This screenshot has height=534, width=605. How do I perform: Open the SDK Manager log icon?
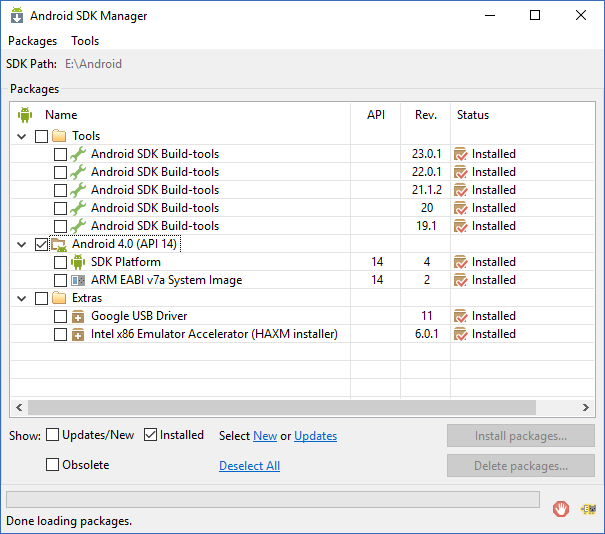[x=587, y=508]
